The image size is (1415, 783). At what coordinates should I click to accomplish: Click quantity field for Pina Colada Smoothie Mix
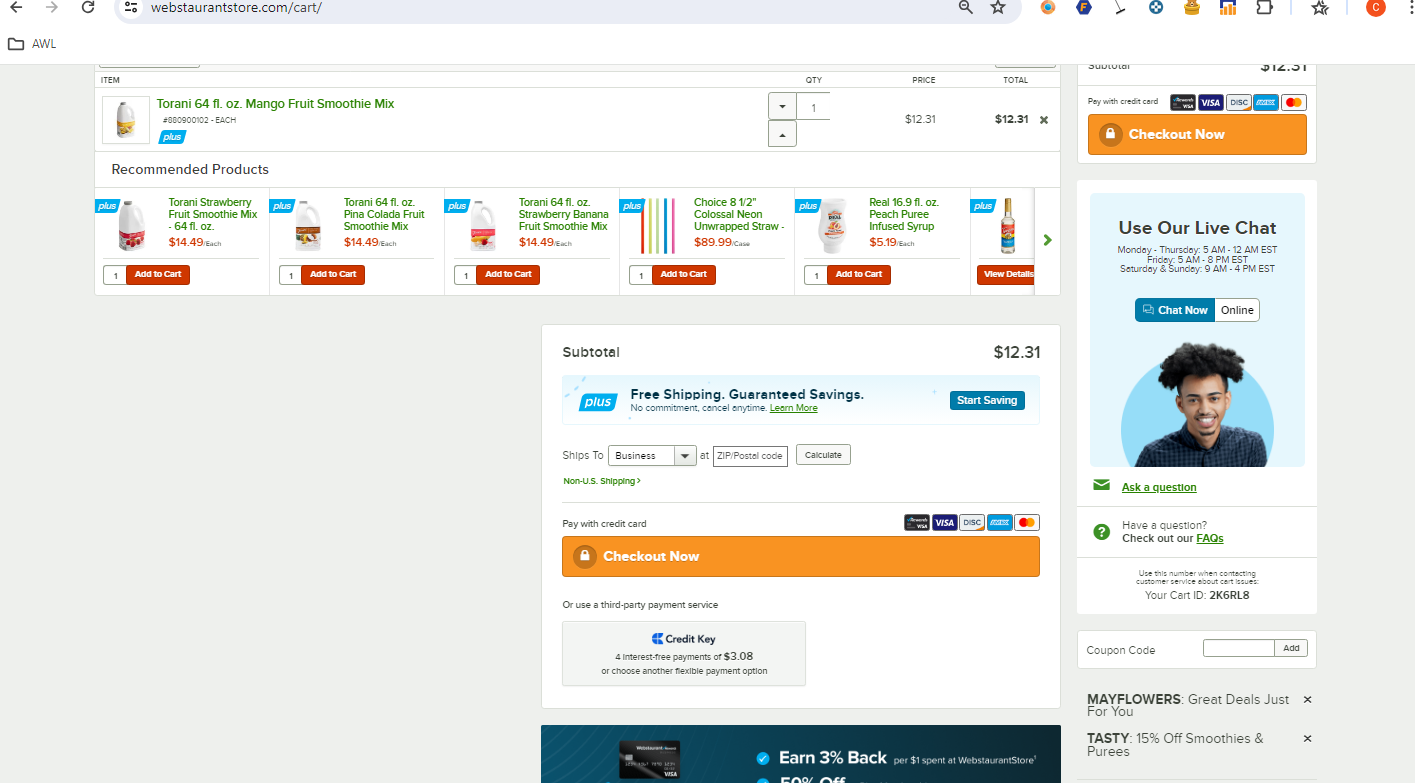(x=290, y=275)
